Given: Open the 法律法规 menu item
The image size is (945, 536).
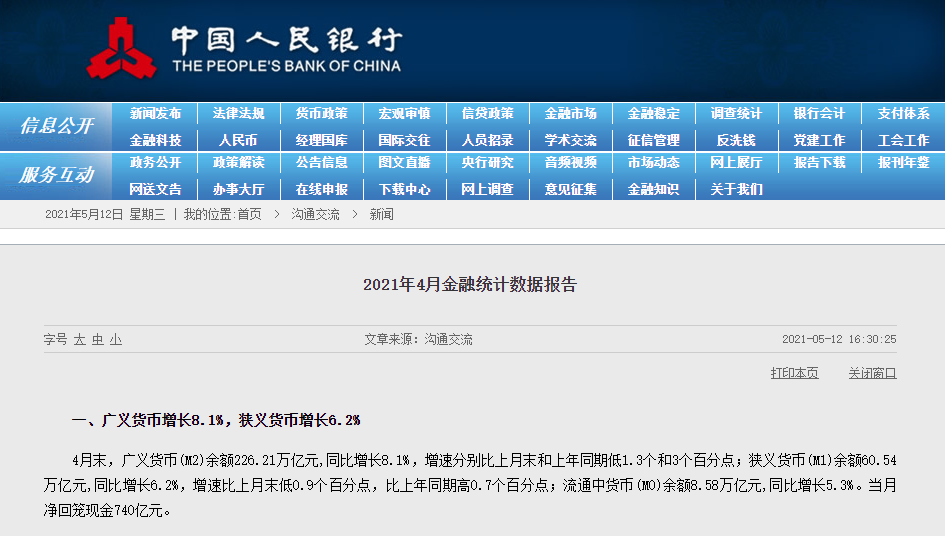Looking at the screenshot, I should pyautogui.click(x=239, y=113).
